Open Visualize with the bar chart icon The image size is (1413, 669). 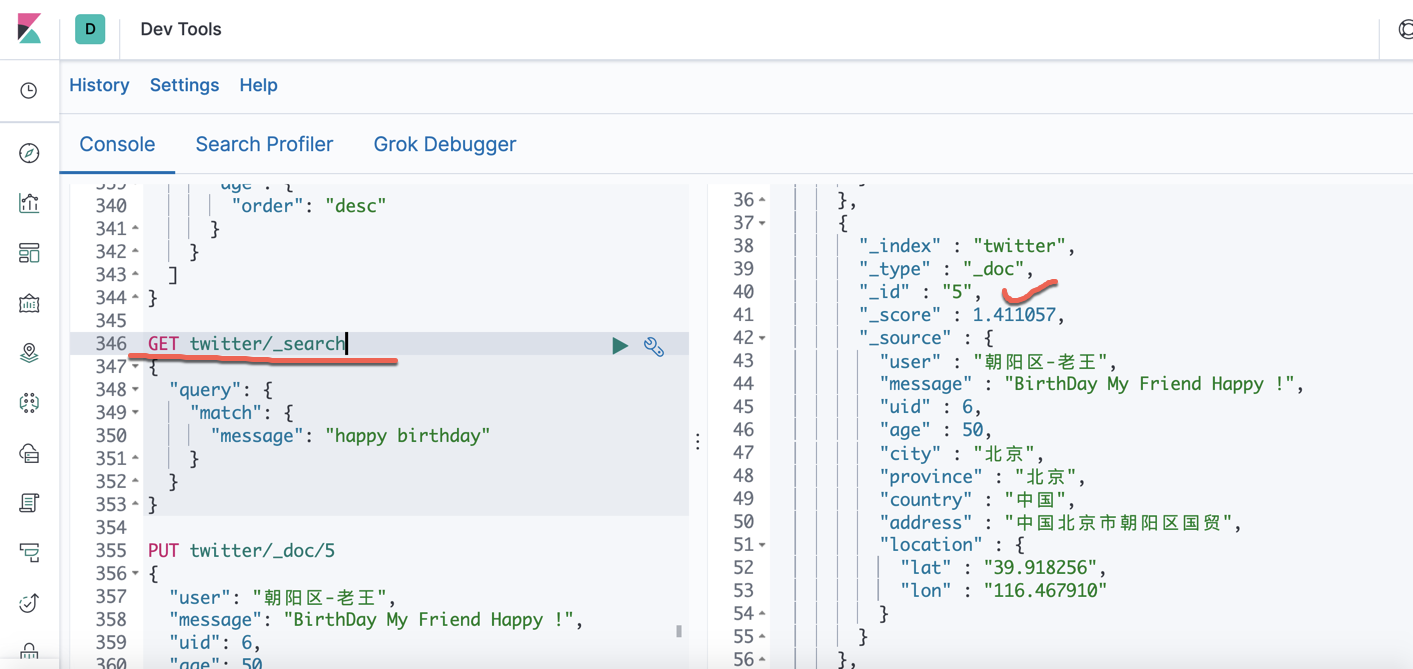click(28, 202)
